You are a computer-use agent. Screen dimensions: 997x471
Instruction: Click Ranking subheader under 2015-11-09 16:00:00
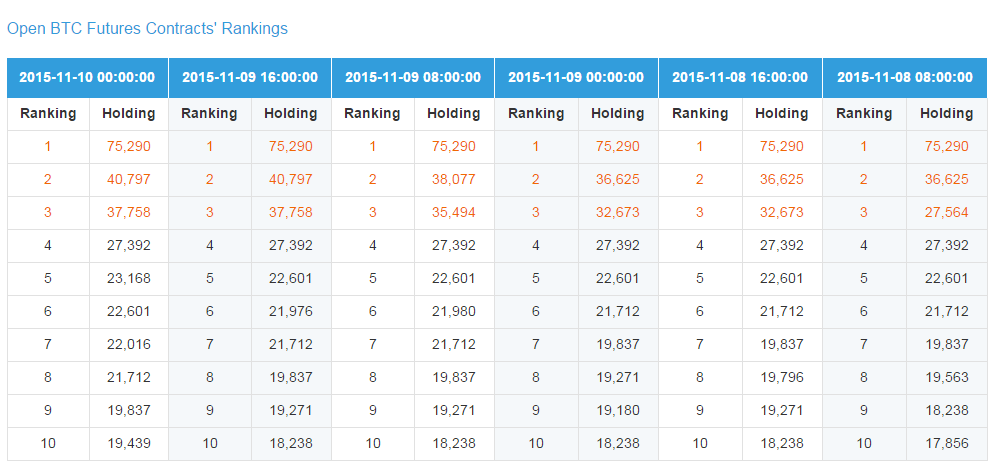[209, 114]
